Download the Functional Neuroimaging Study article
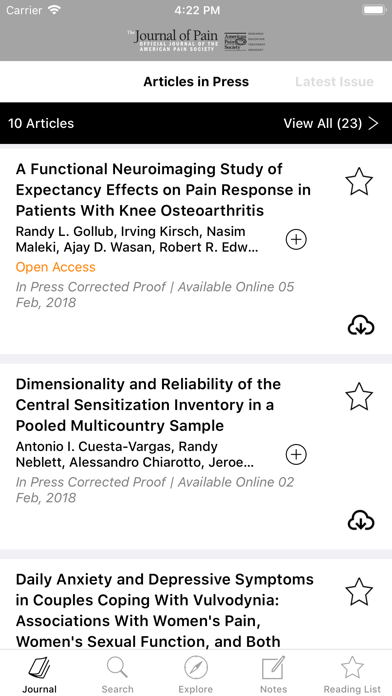This screenshot has width=392, height=696. (x=360, y=325)
